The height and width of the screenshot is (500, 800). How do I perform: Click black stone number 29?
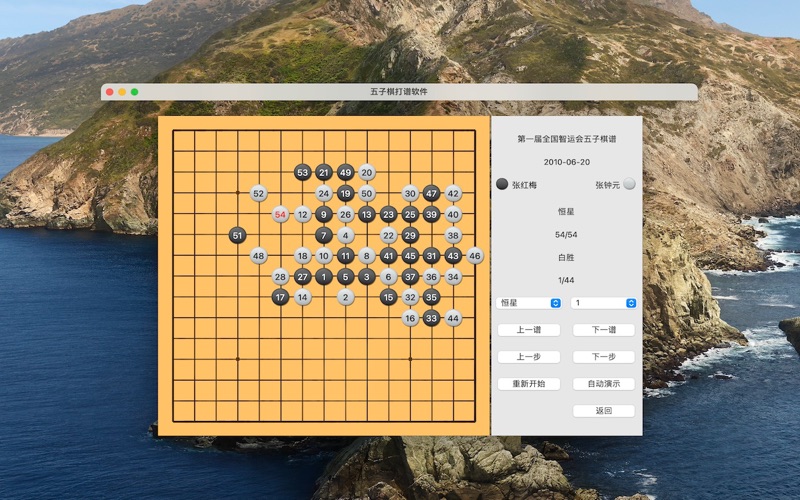[410, 235]
